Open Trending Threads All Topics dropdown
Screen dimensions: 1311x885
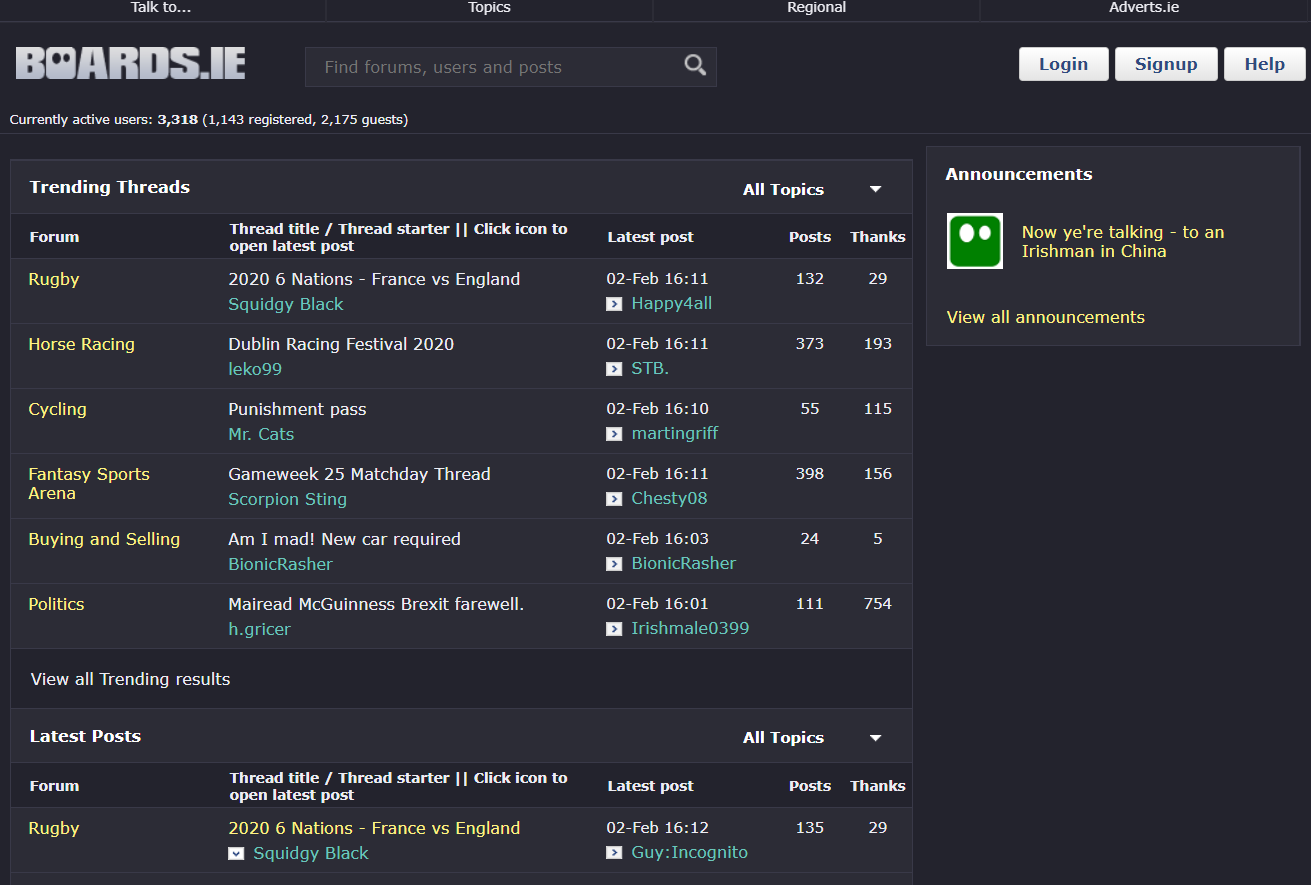point(812,189)
